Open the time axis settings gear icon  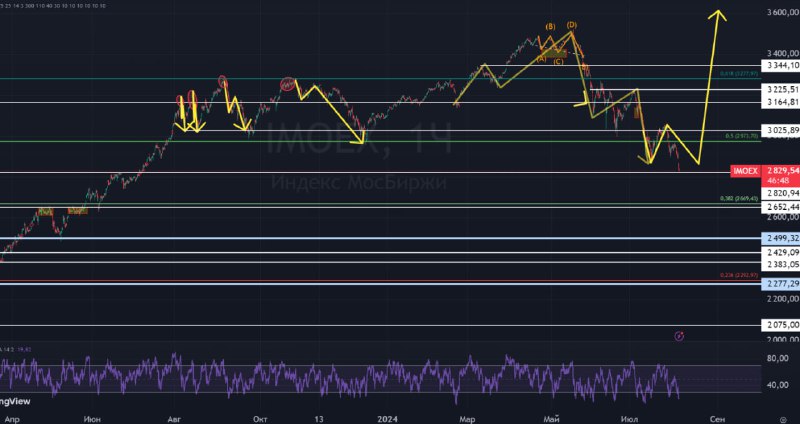click(784, 418)
